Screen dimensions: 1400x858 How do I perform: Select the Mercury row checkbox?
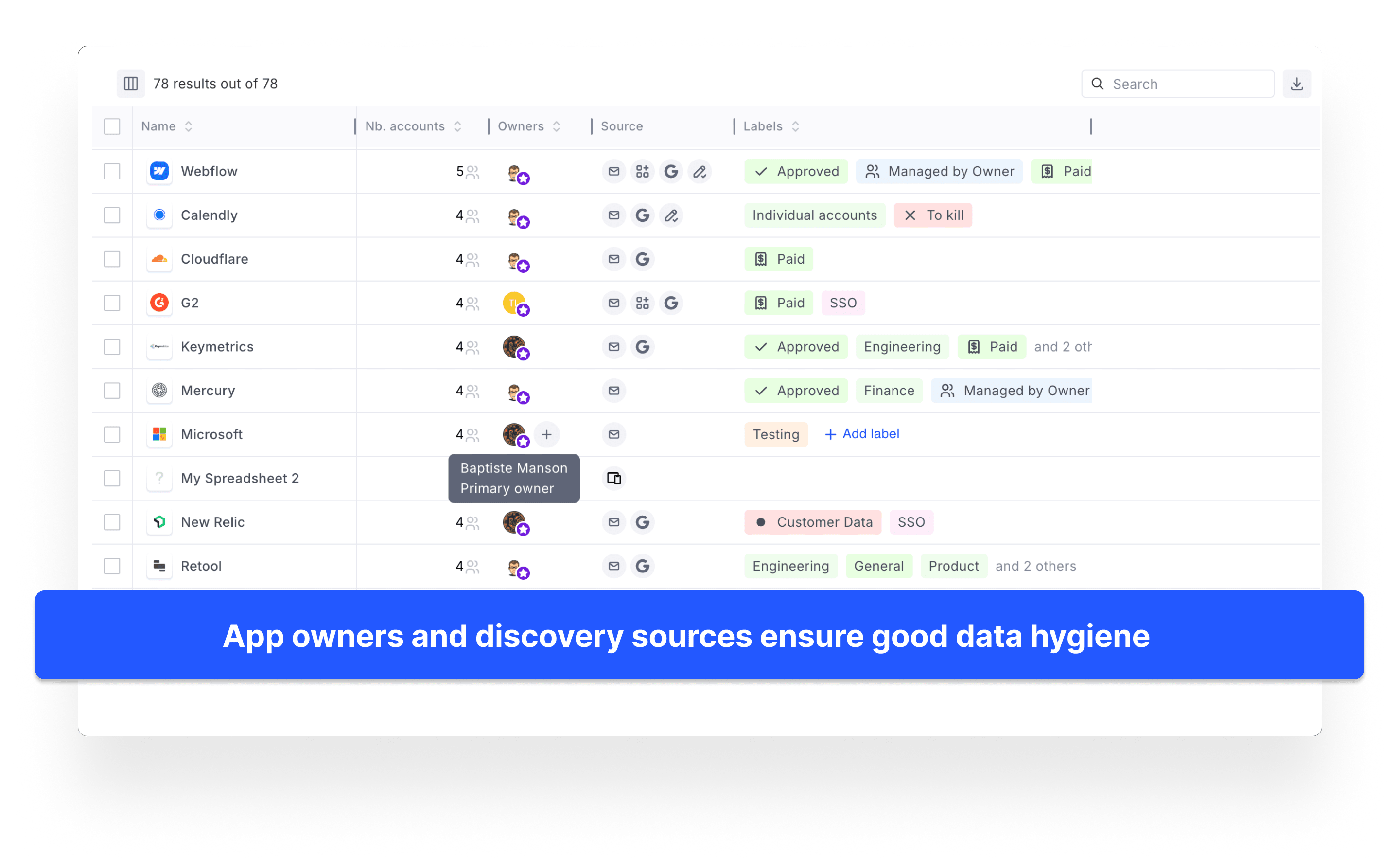coord(112,390)
